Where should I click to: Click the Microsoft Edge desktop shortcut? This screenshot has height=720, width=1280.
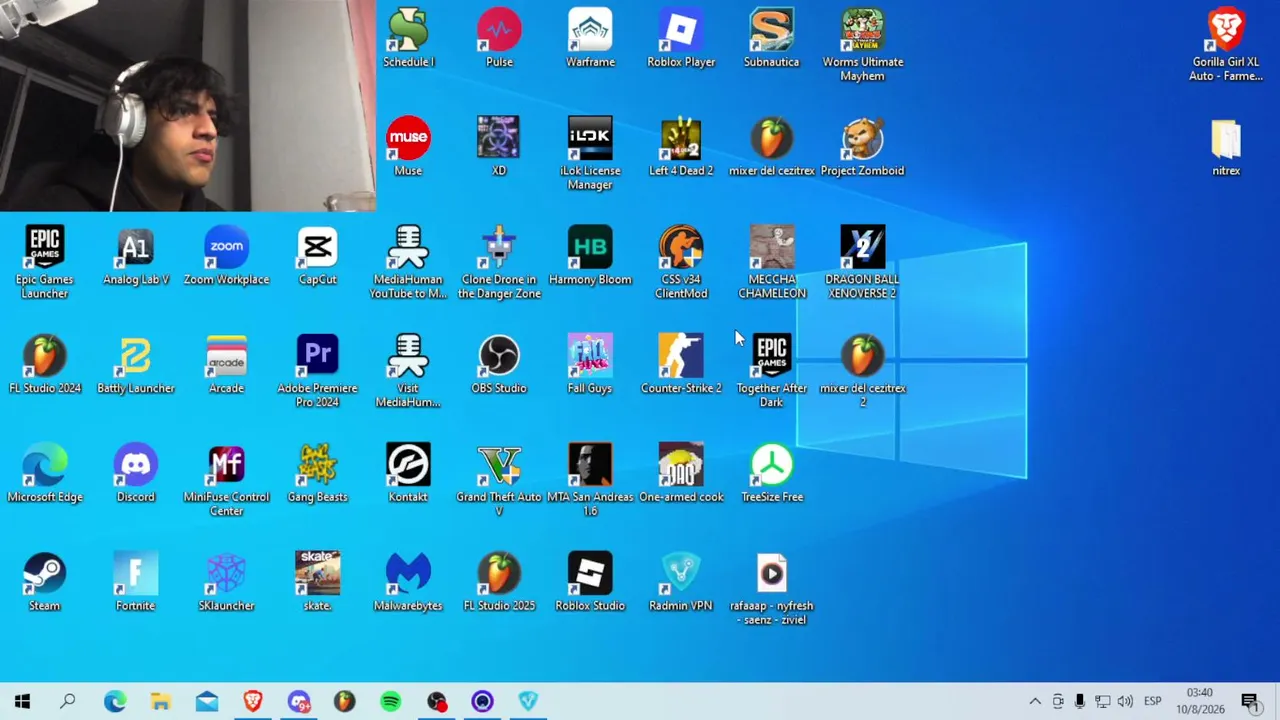click(x=45, y=474)
